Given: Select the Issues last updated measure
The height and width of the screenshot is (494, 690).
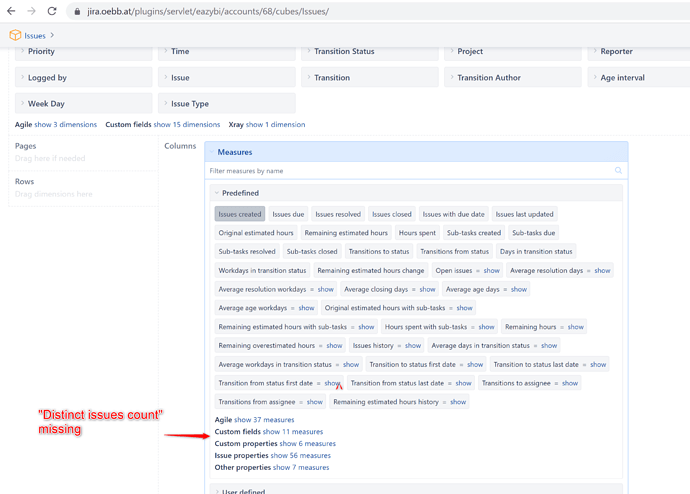Looking at the screenshot, I should [525, 214].
